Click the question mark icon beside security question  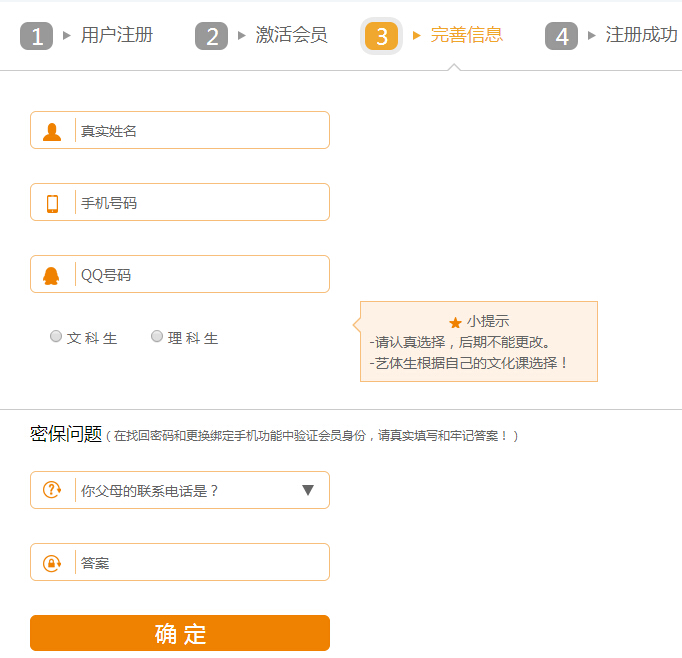(x=52, y=490)
